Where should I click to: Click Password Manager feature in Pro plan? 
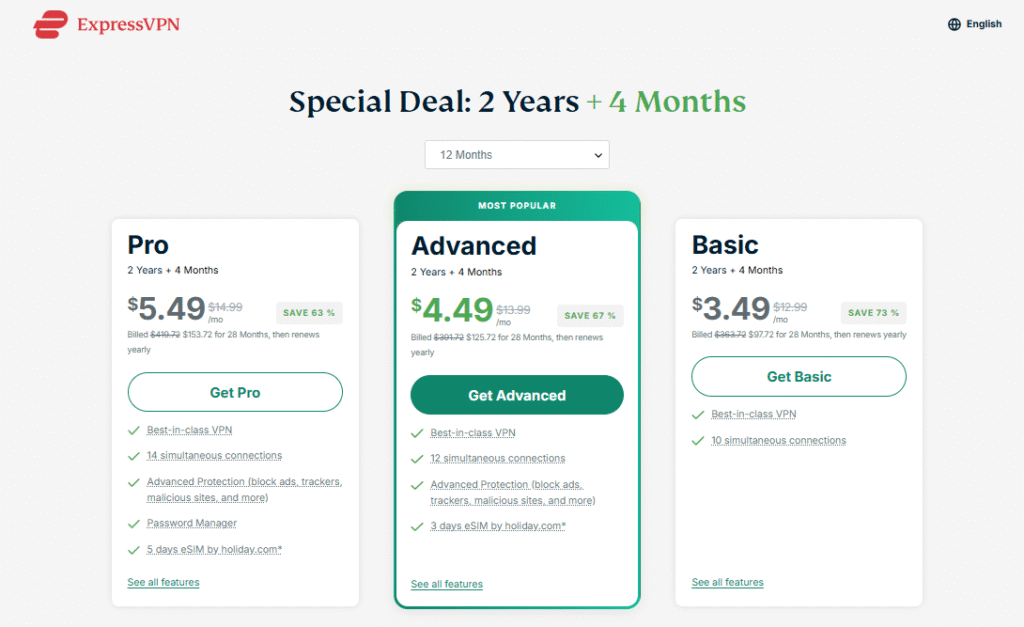click(192, 523)
